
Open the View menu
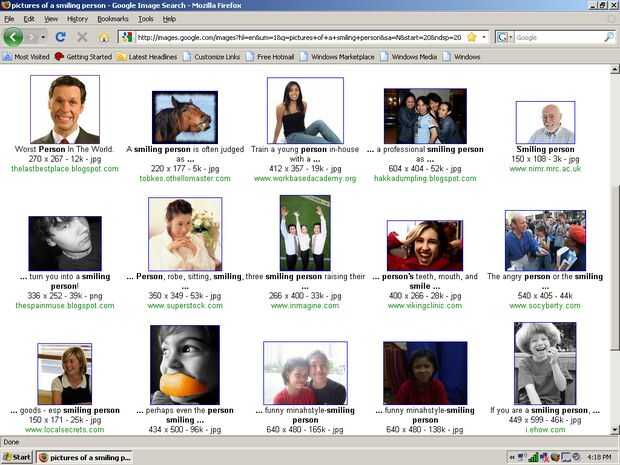[51, 19]
